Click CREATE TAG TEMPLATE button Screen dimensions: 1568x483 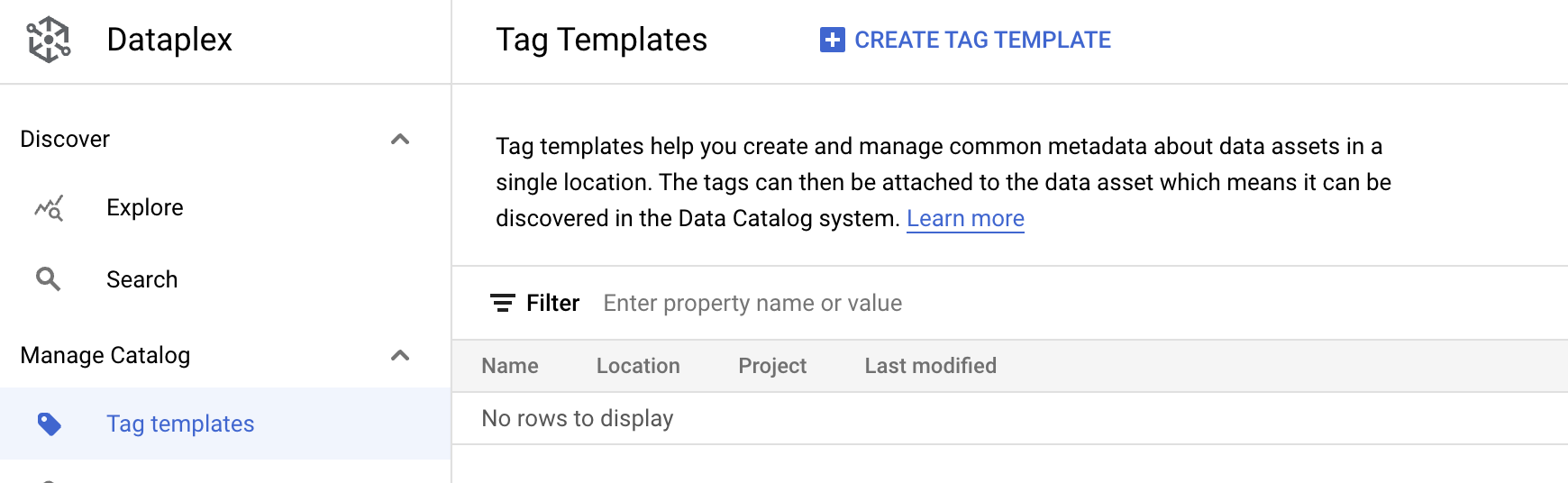(x=965, y=40)
